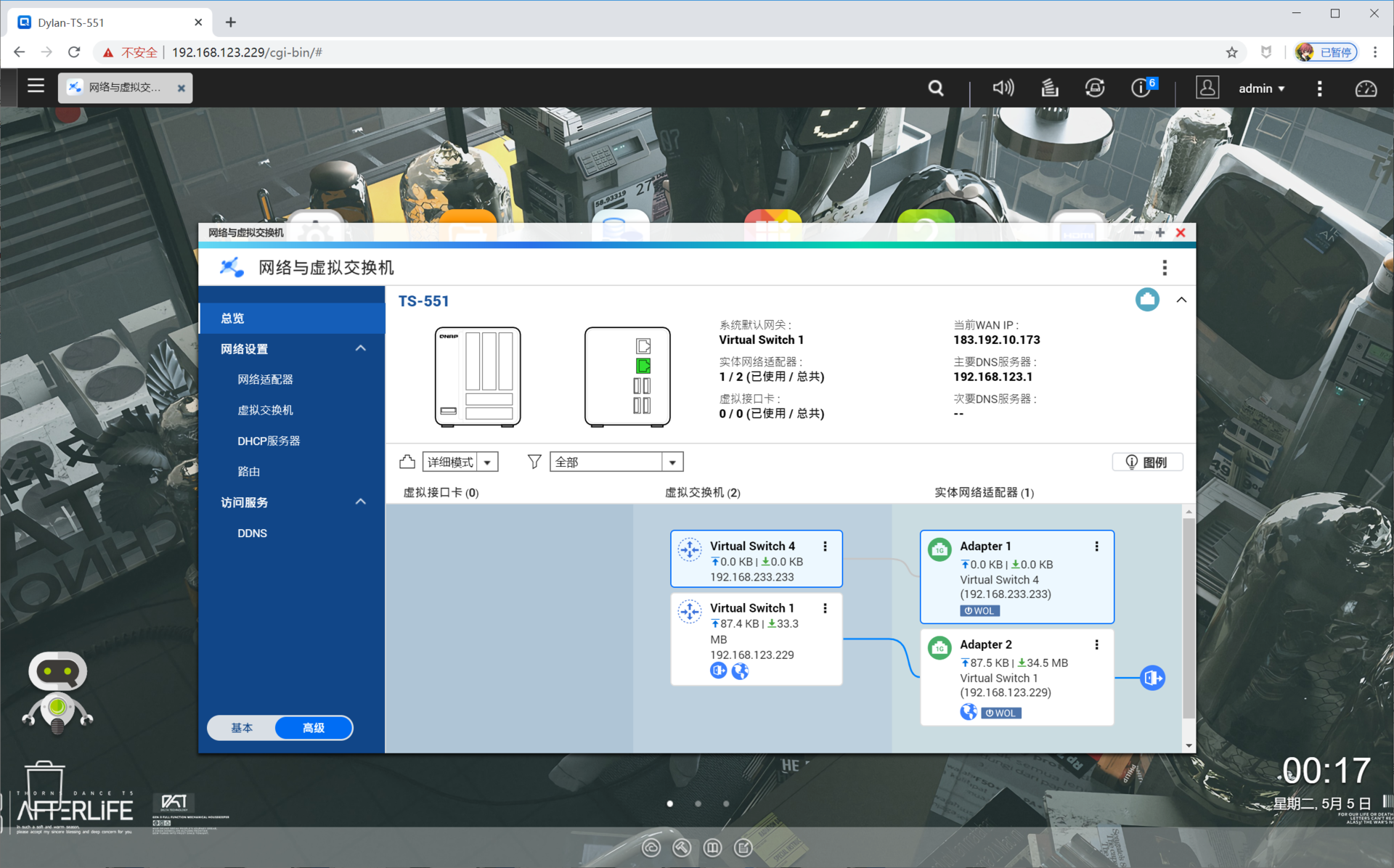Viewport: 1394px width, 868px height.
Task: Open the admin user menu
Action: pos(1261,89)
